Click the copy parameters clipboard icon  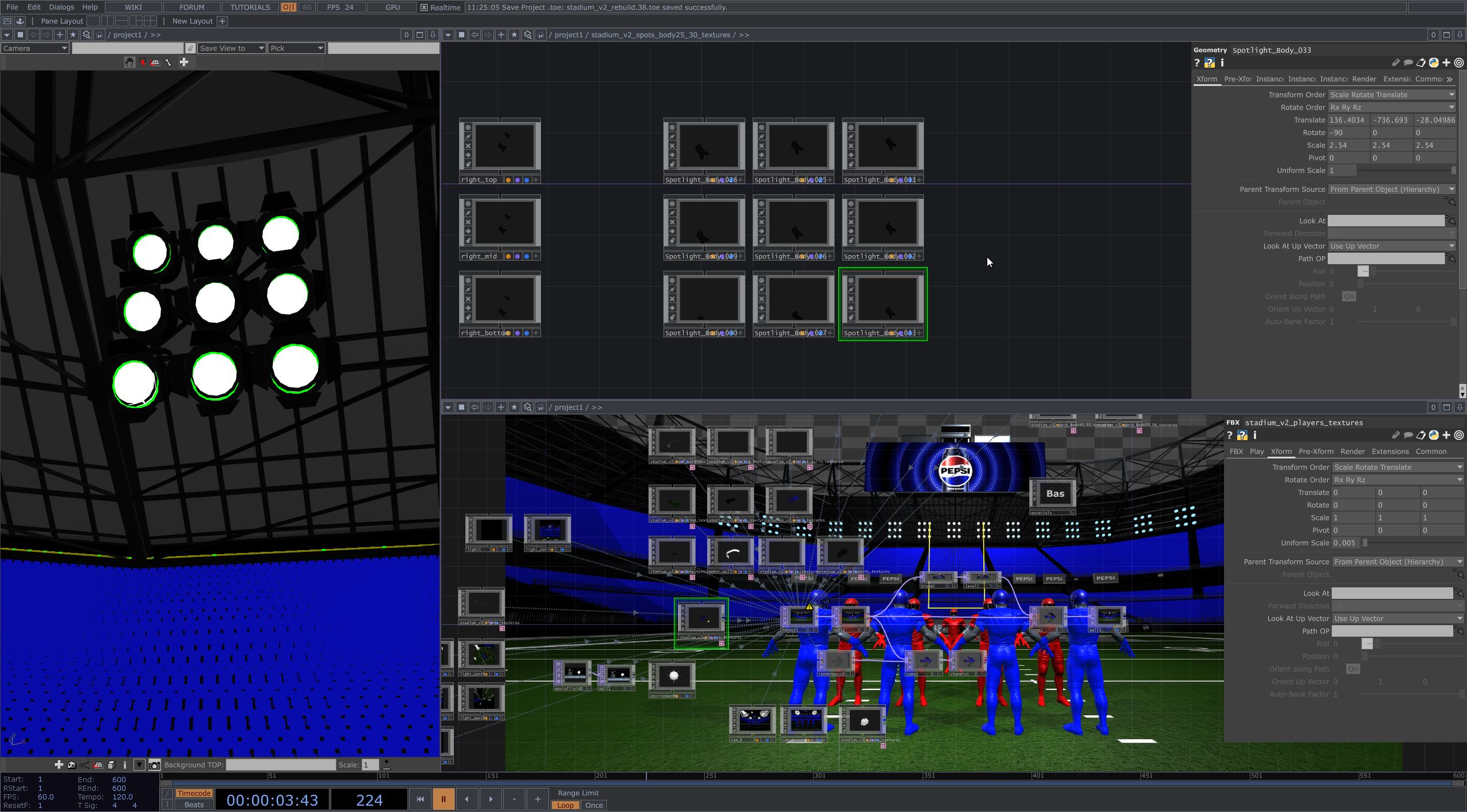[x=1421, y=63]
